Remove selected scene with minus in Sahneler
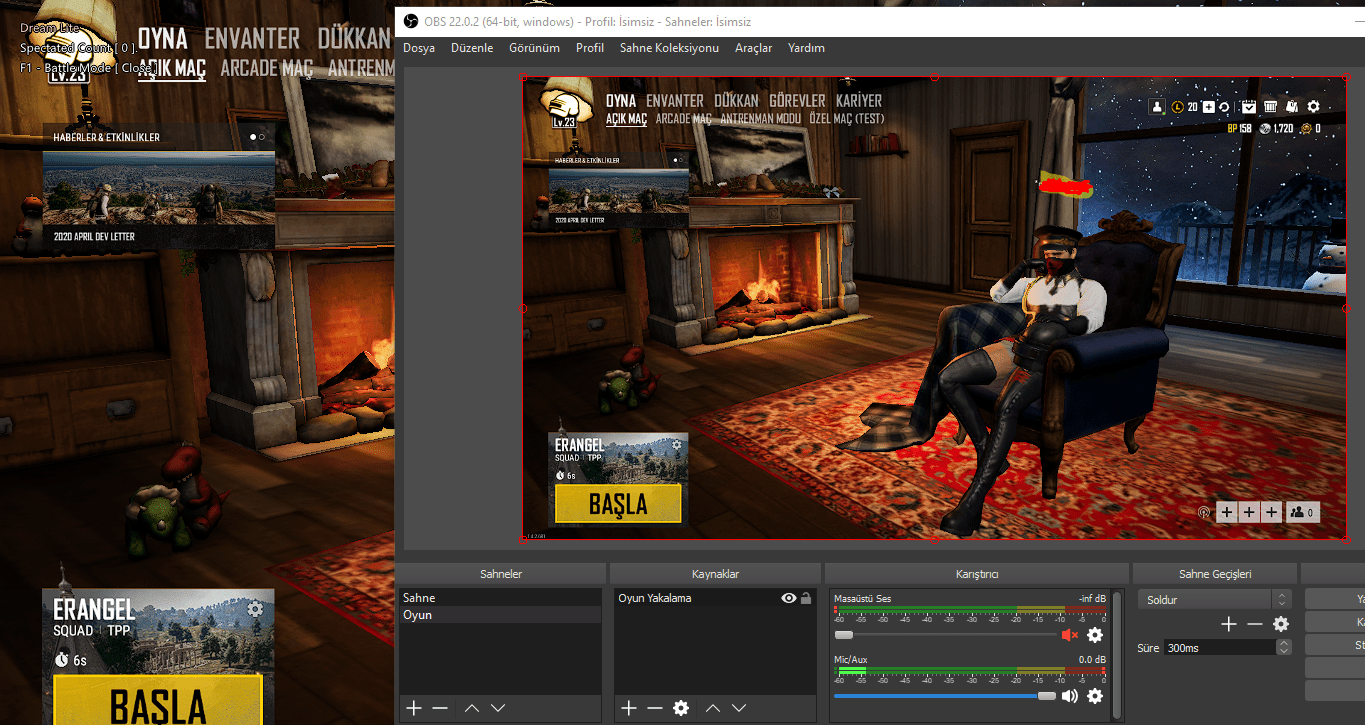The width and height of the screenshot is (1365, 725). pyautogui.click(x=440, y=708)
